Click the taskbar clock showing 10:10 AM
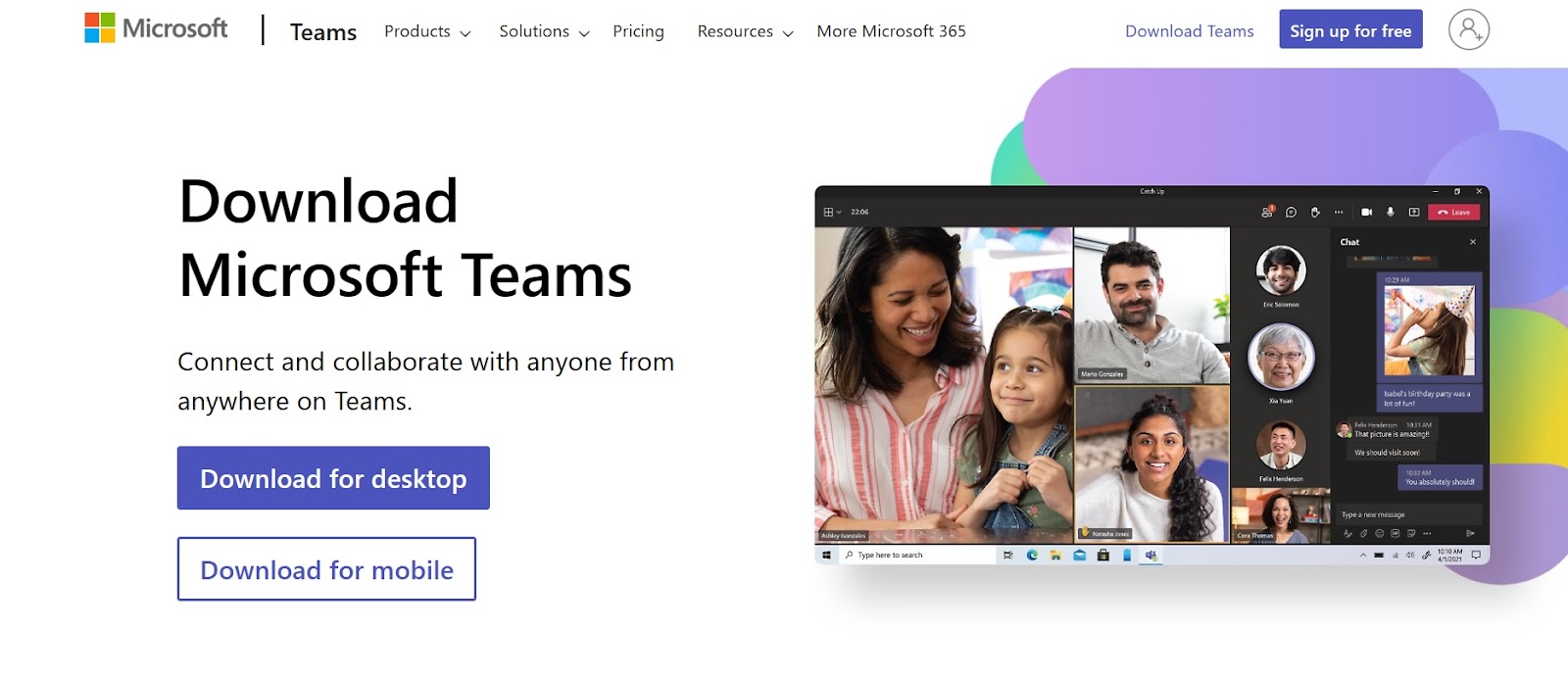The height and width of the screenshot is (680, 1568). 1450,555
